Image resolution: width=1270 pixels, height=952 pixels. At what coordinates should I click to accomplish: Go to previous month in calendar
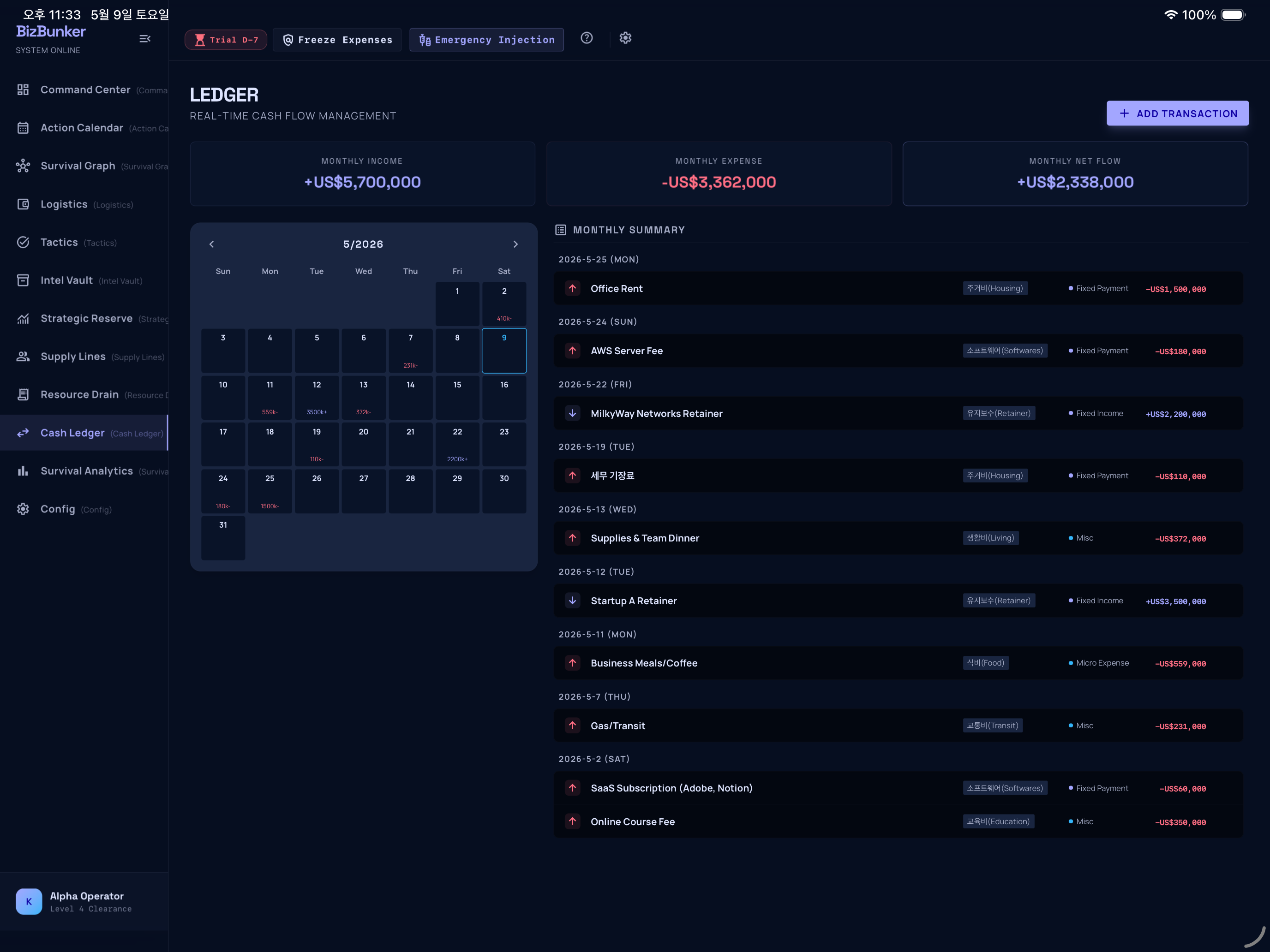(211, 244)
